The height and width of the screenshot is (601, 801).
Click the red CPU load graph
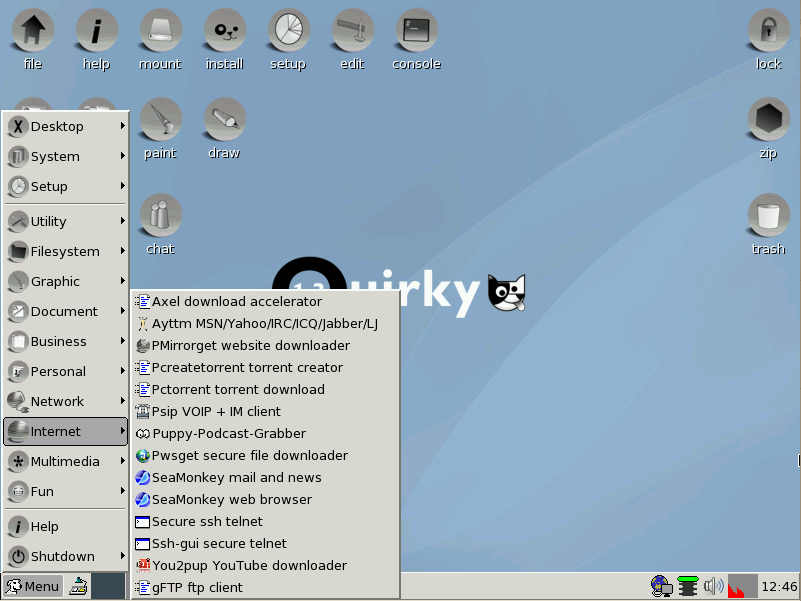(742, 586)
